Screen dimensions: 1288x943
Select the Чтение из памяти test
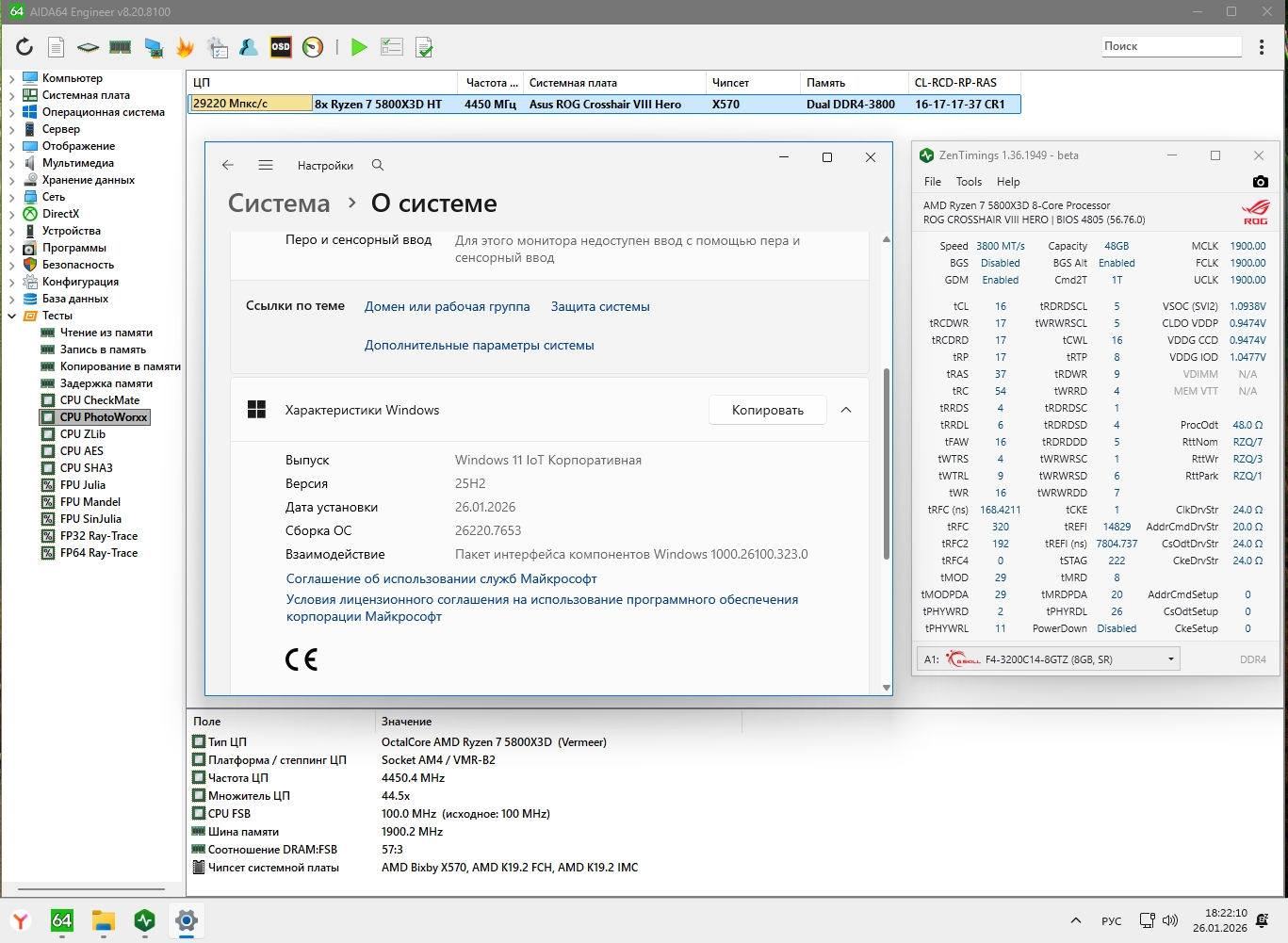(x=106, y=333)
